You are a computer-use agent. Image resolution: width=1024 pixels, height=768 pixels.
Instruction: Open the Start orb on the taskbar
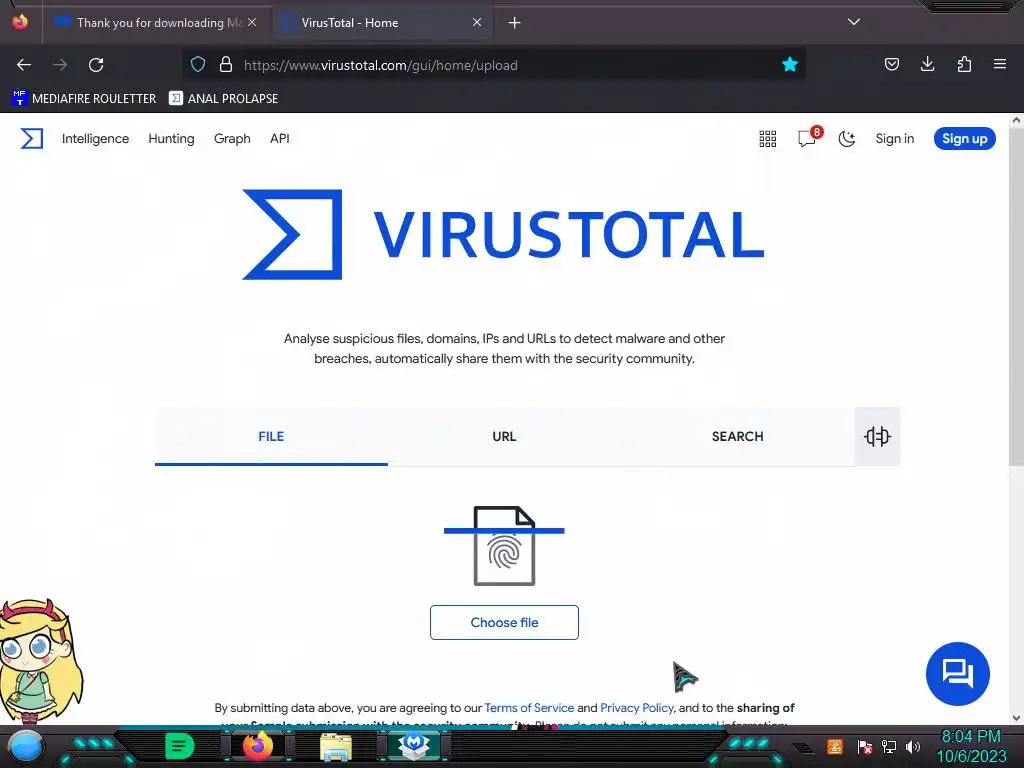[26, 746]
